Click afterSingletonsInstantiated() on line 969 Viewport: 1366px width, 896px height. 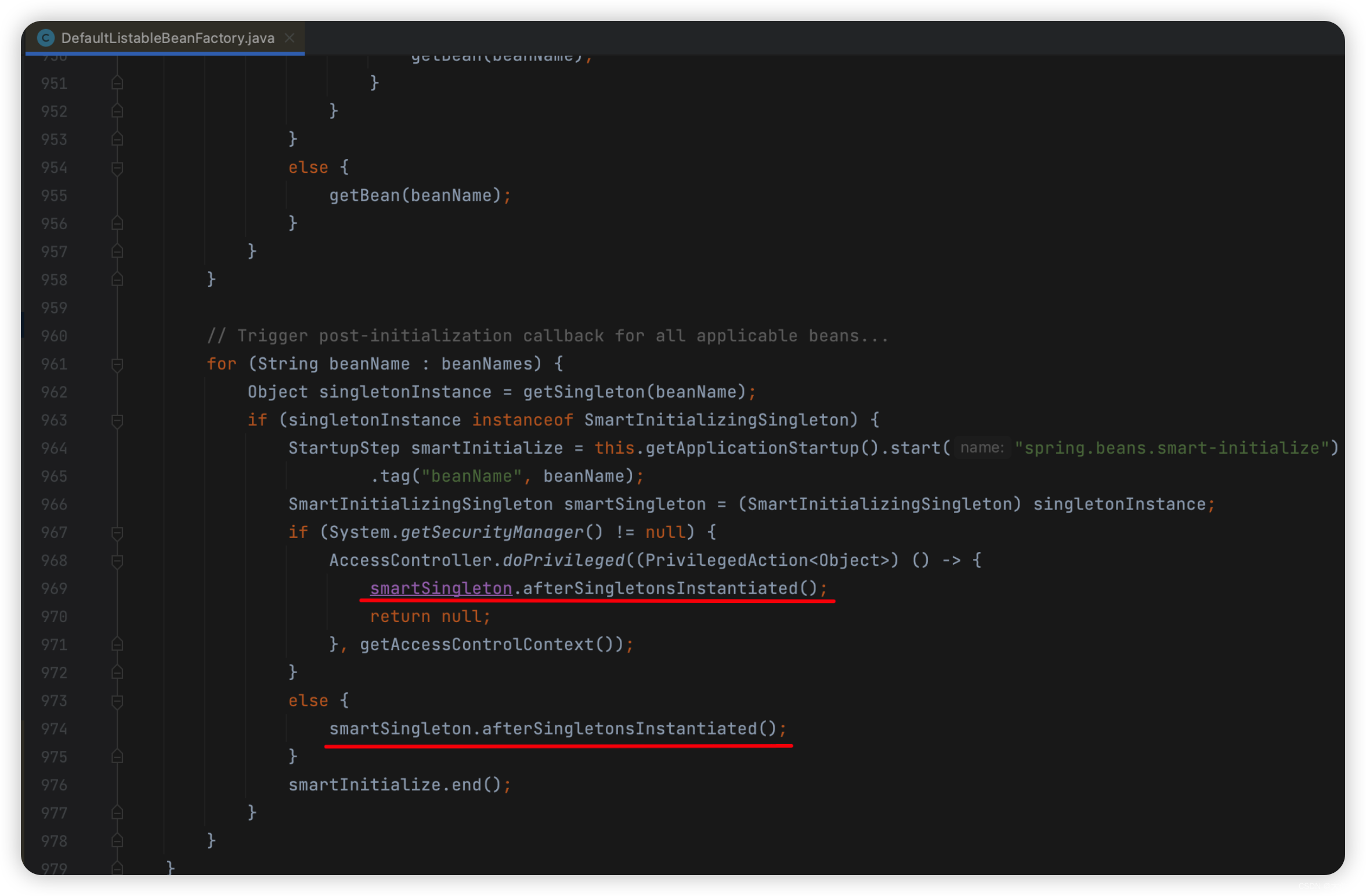click(x=670, y=589)
